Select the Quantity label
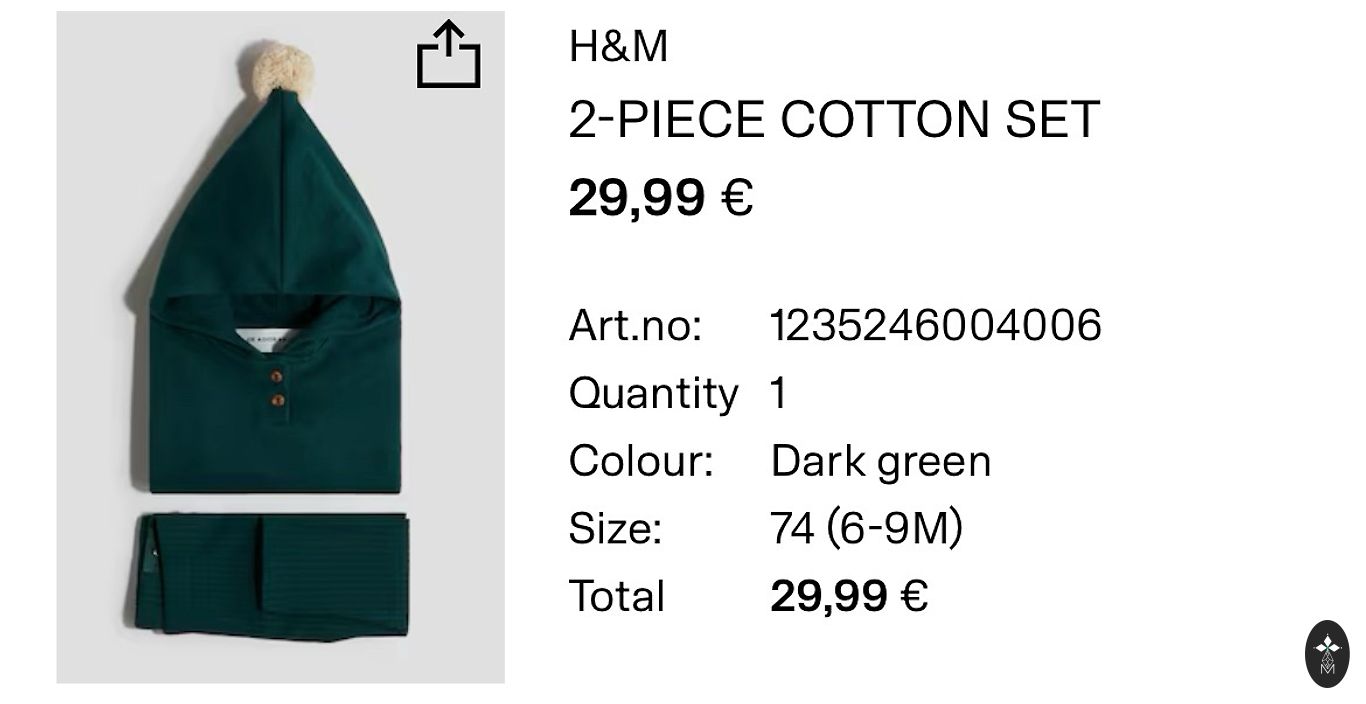 pos(653,394)
